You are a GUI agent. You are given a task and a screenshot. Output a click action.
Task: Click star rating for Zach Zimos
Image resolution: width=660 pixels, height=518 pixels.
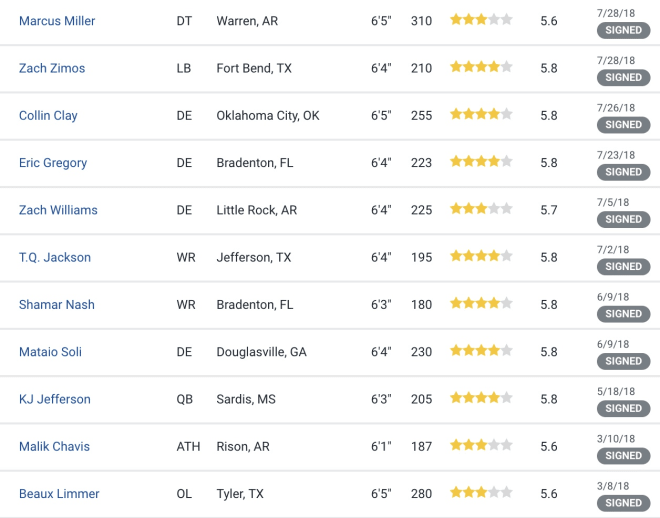tap(481, 66)
